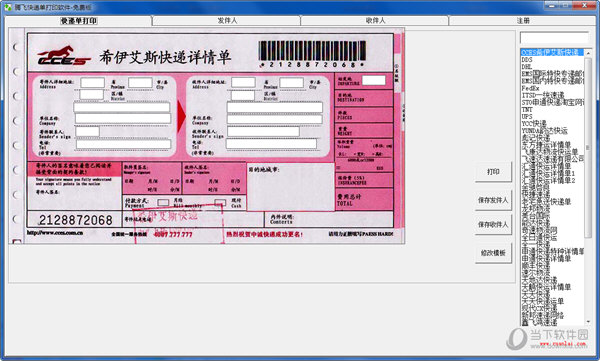Select EMS国内特快专递 in the list
This screenshot has width=600, height=361.
pyautogui.click(x=552, y=81)
